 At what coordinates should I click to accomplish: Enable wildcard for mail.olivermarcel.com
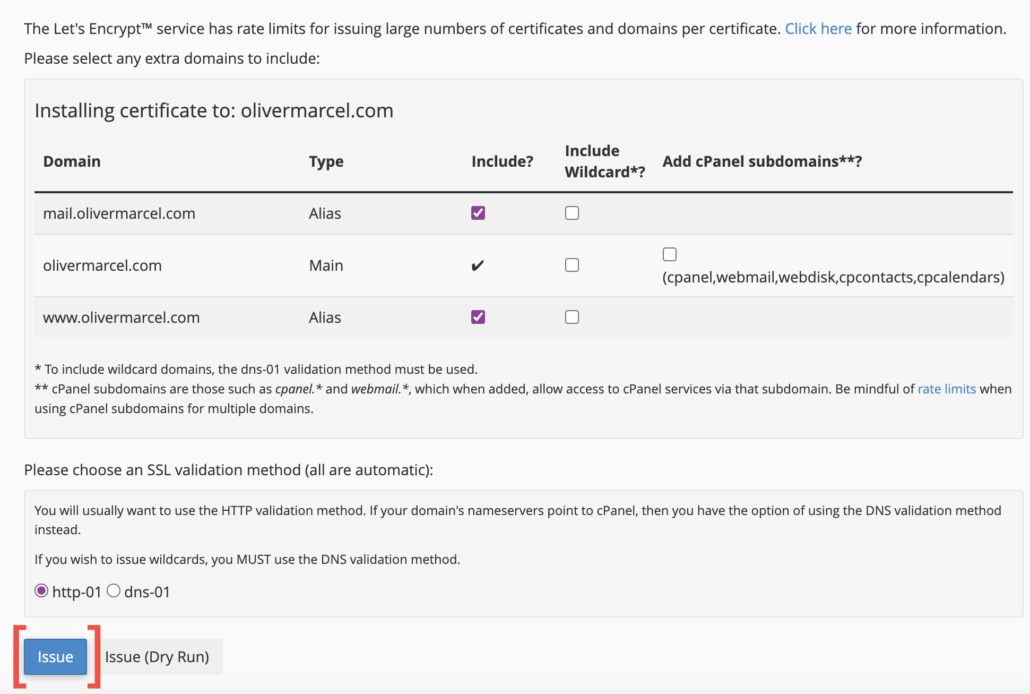(x=572, y=213)
